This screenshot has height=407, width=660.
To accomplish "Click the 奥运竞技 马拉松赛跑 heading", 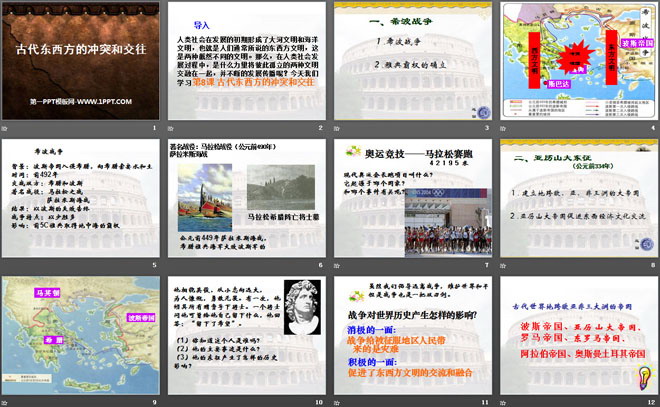I will (411, 152).
